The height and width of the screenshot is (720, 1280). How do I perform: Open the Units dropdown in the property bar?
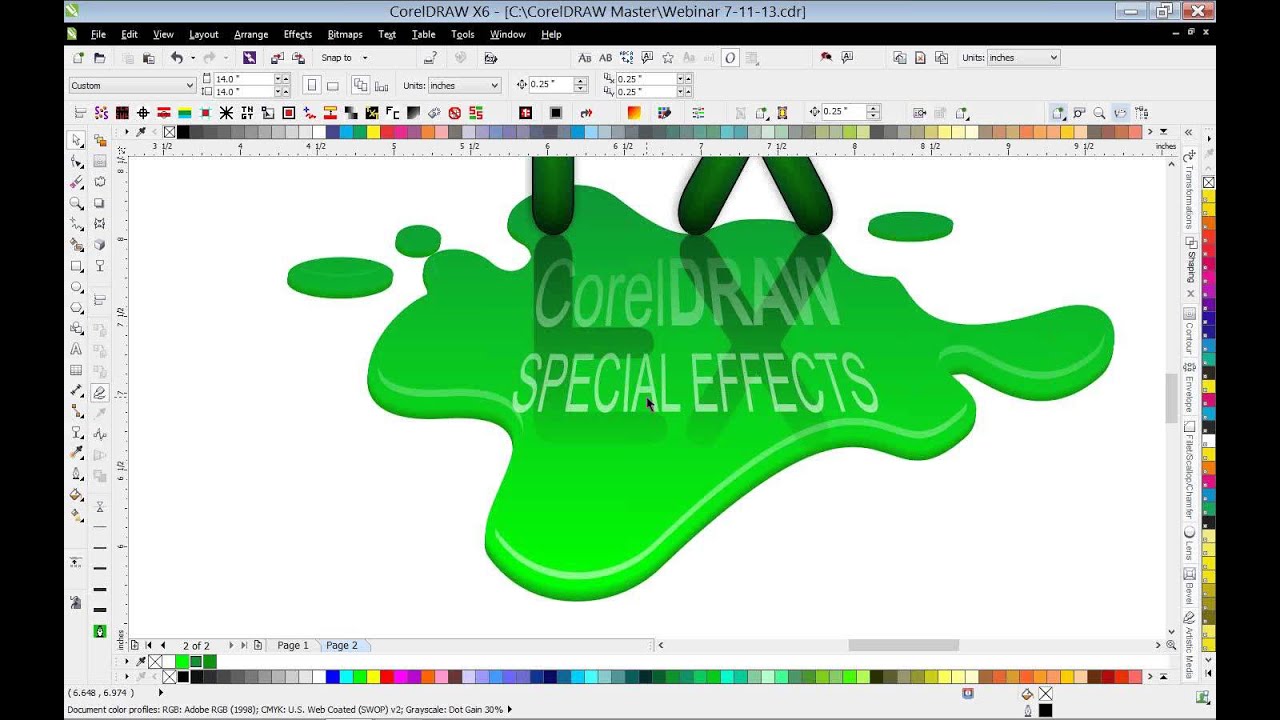[464, 85]
